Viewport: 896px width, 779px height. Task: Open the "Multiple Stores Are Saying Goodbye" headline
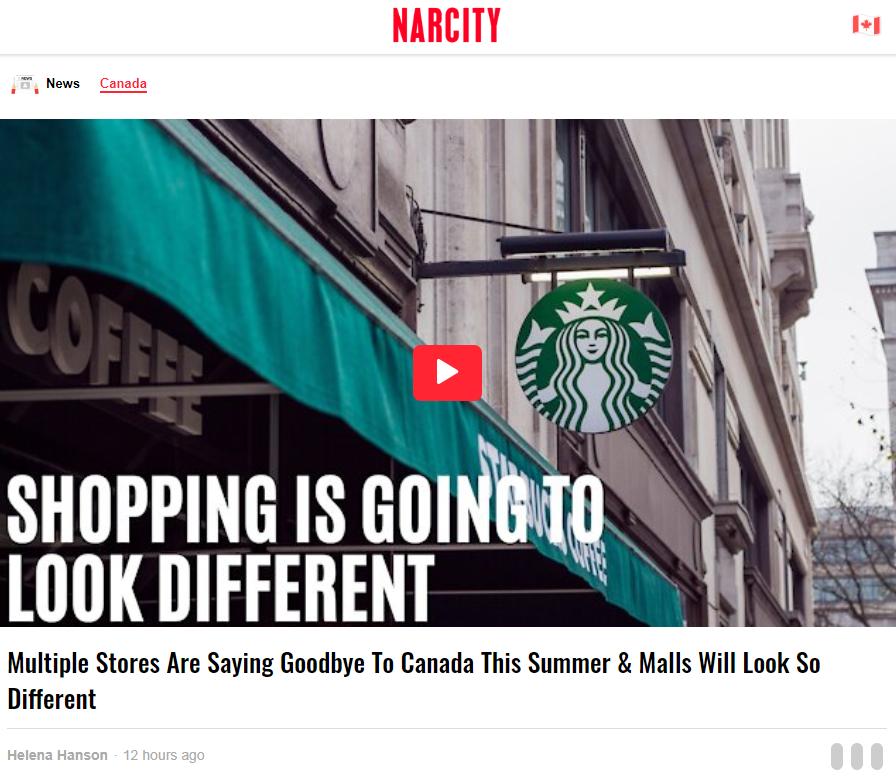pyautogui.click(x=414, y=681)
